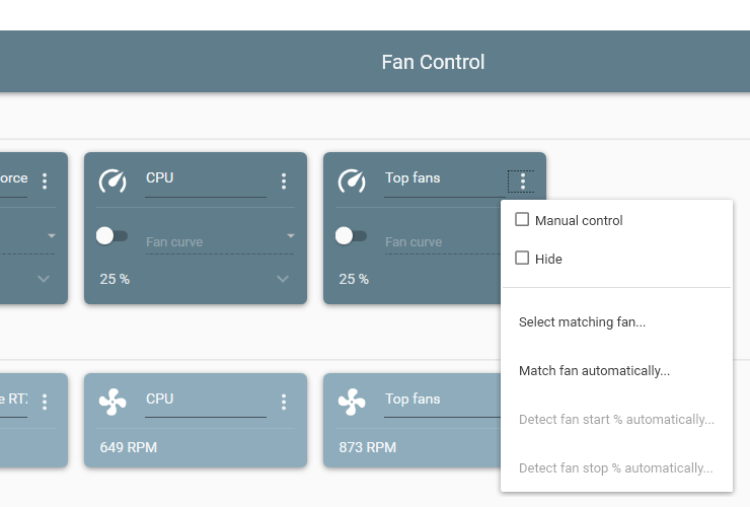This screenshot has height=507, width=750.
Task: Open three-dot menu on leftmost partial control card
Action: pos(44,181)
